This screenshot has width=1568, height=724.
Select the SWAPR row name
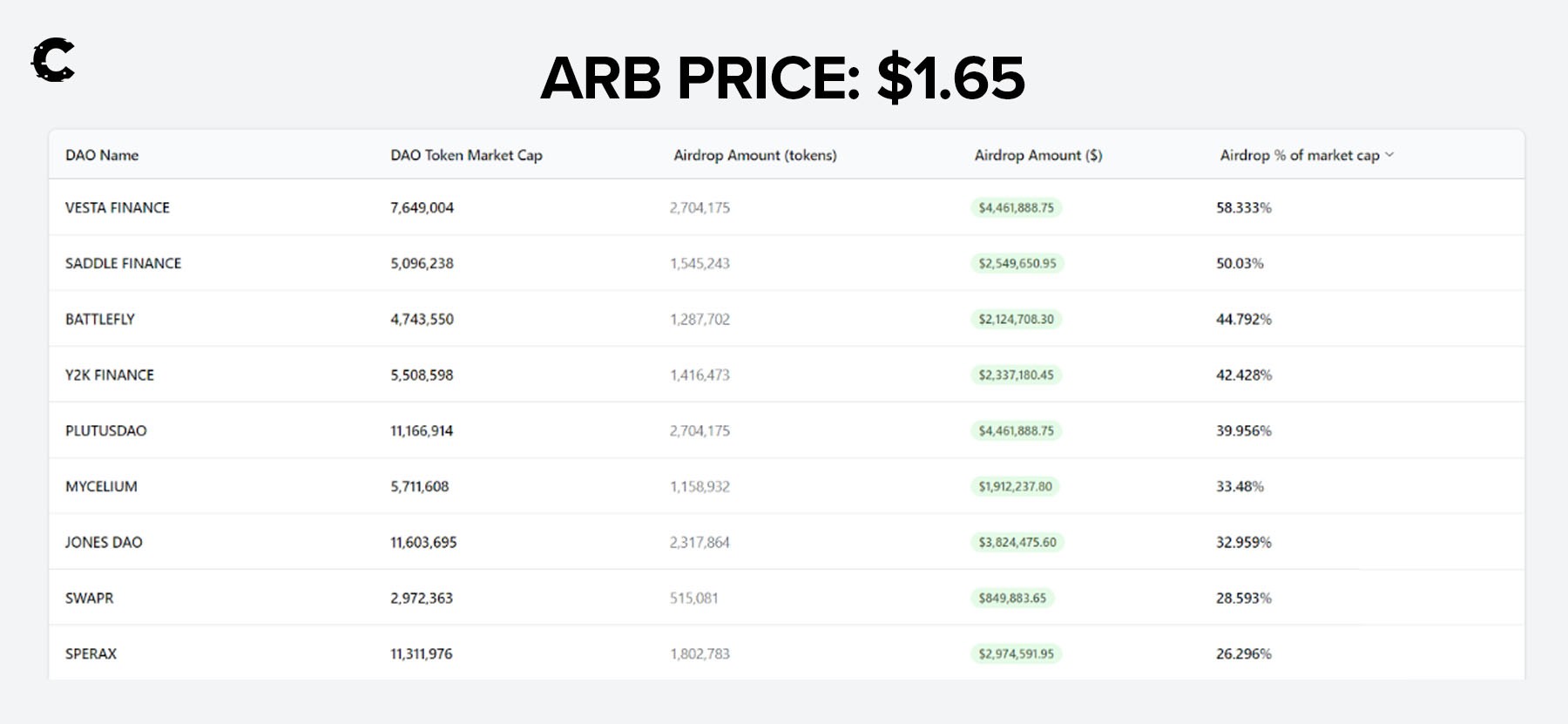point(90,598)
